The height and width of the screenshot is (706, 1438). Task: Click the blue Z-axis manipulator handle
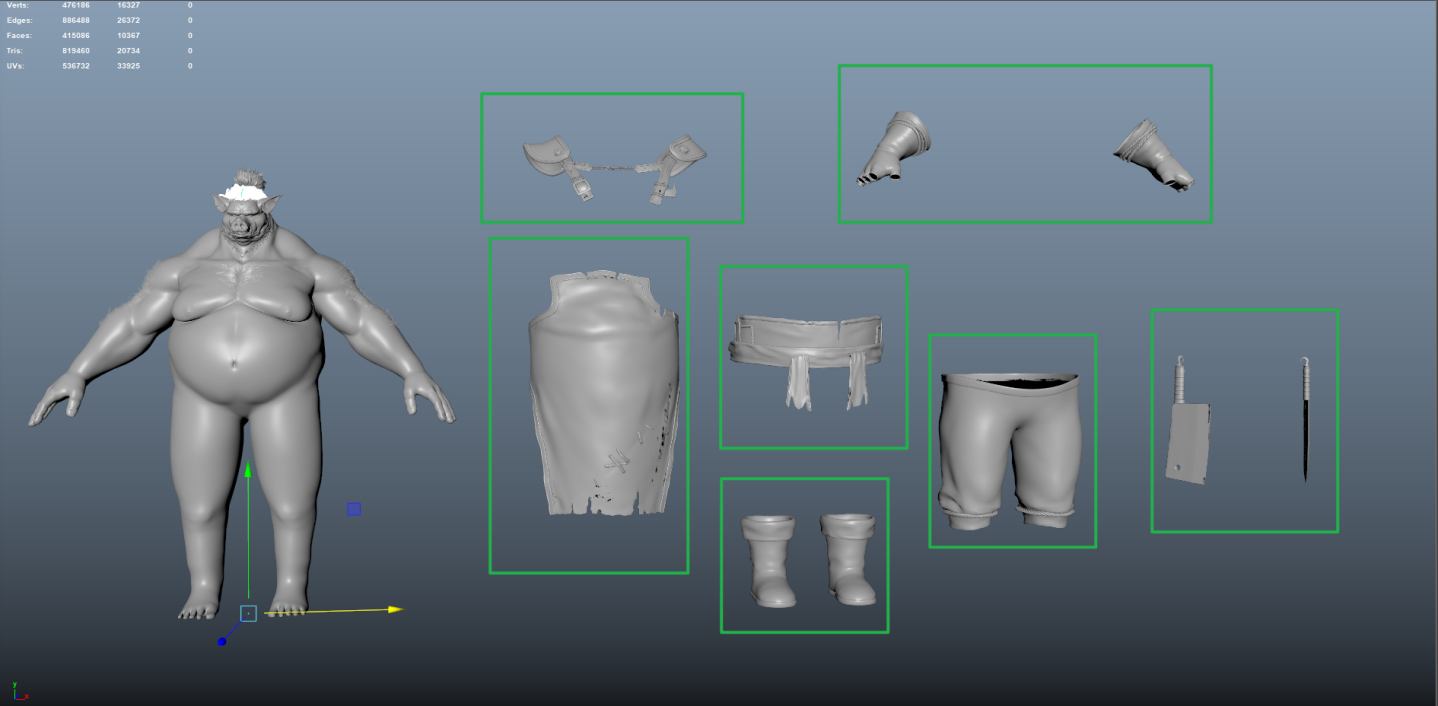coord(222,641)
